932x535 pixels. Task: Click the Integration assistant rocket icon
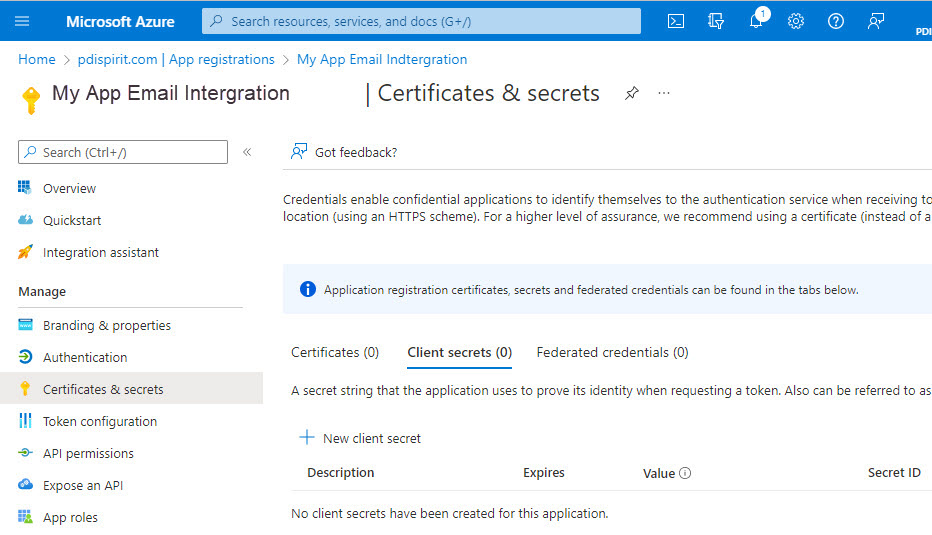pyautogui.click(x=25, y=252)
